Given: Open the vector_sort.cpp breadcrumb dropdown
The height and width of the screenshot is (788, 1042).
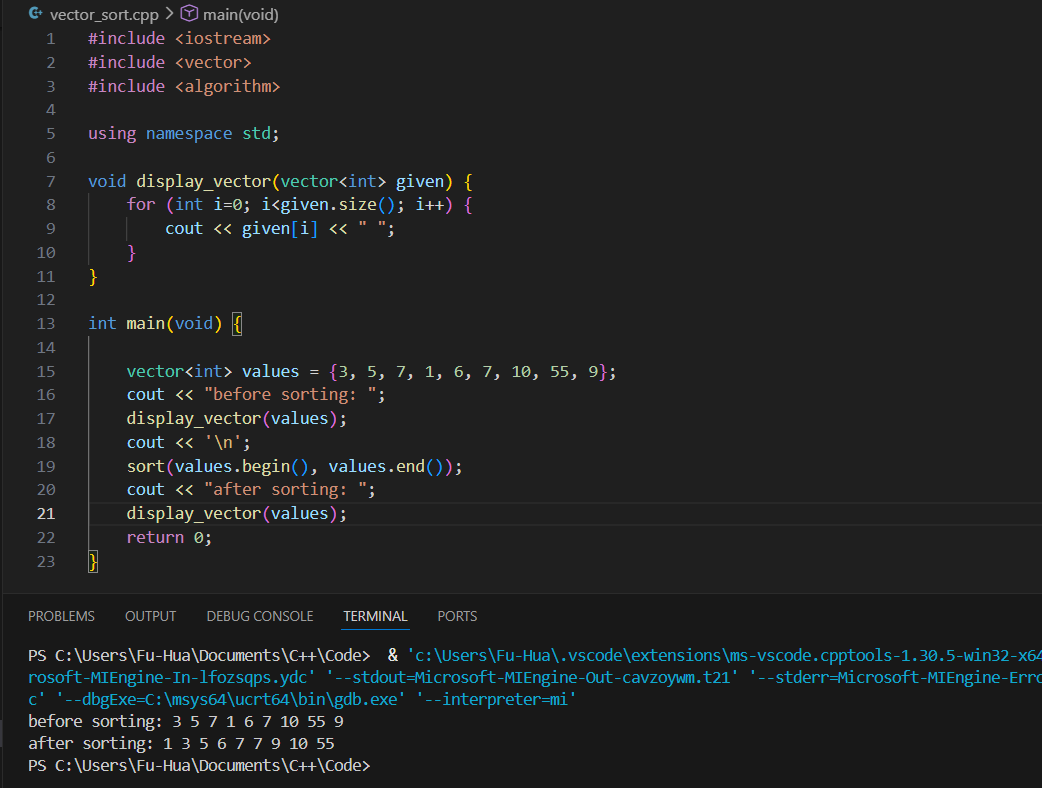Looking at the screenshot, I should click(x=103, y=14).
